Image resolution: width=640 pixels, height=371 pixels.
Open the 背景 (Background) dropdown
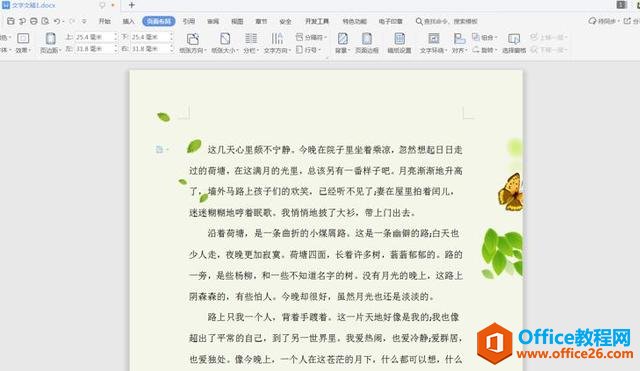click(342, 43)
